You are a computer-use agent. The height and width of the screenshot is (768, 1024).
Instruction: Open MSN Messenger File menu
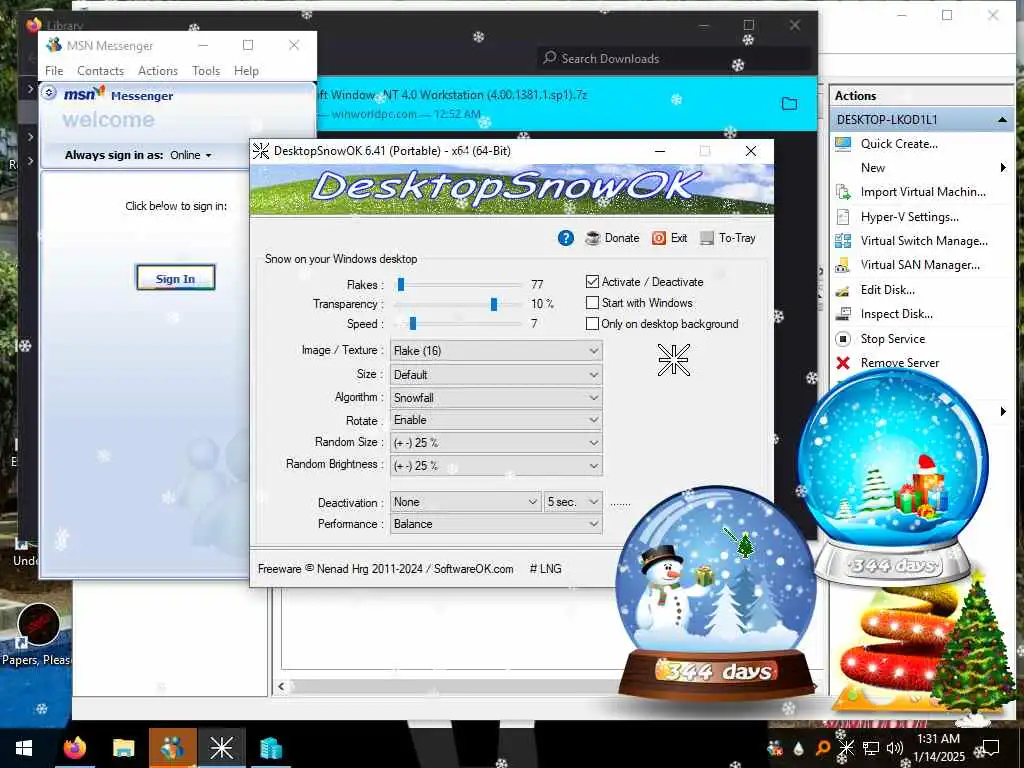pyautogui.click(x=54, y=71)
